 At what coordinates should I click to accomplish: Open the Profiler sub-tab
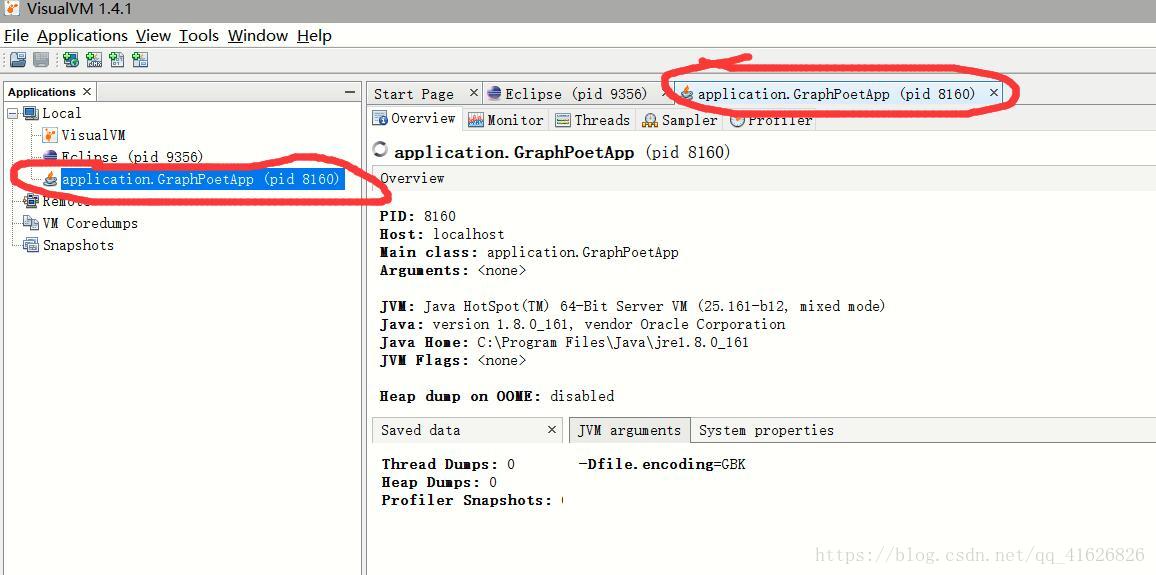point(771,120)
